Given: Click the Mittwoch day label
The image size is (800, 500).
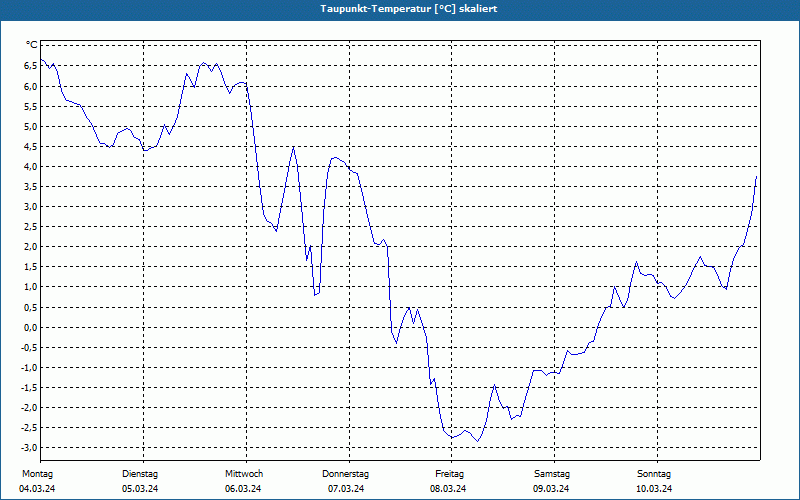Looking at the screenshot, I should [x=244, y=474].
